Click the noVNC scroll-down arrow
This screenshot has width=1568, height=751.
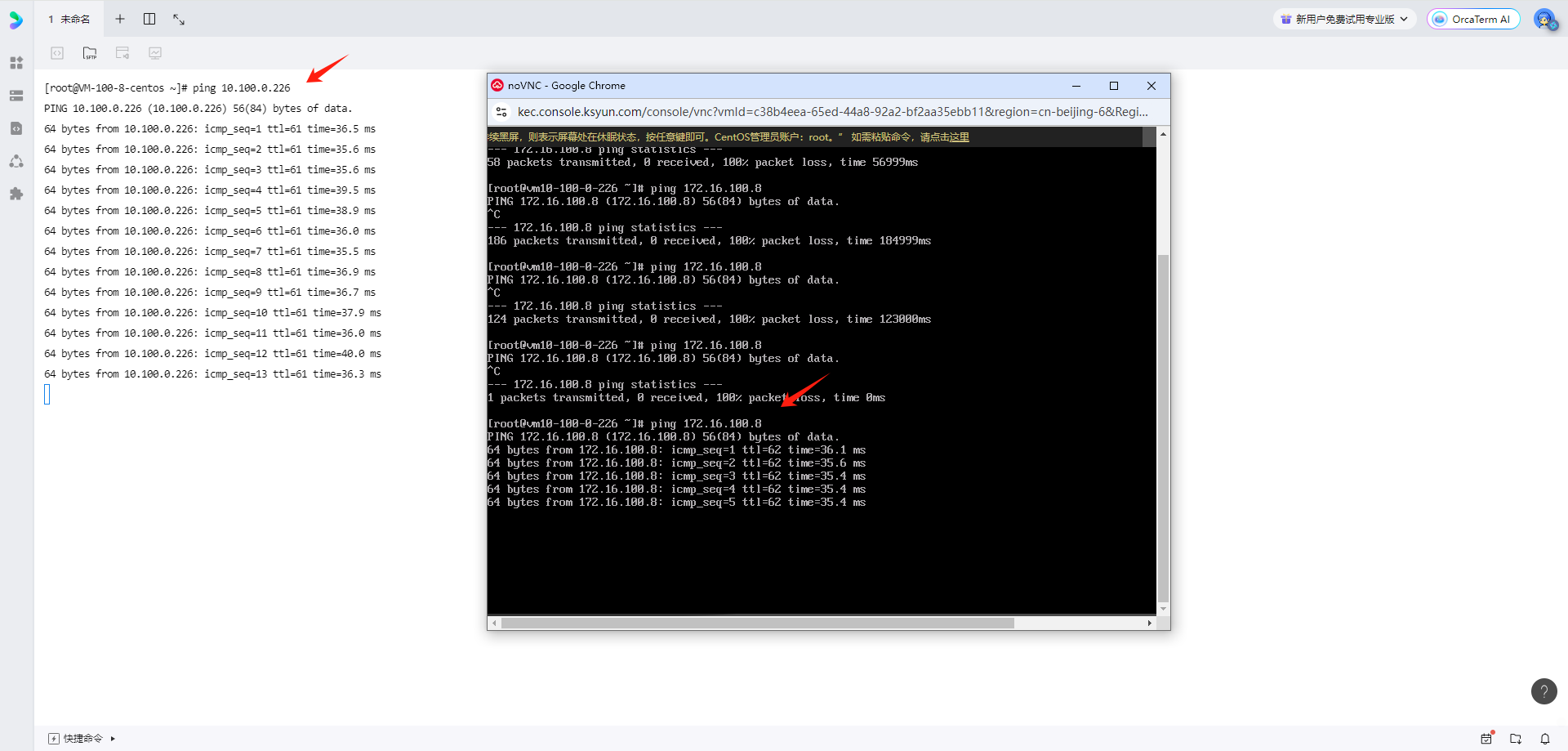tap(1163, 609)
